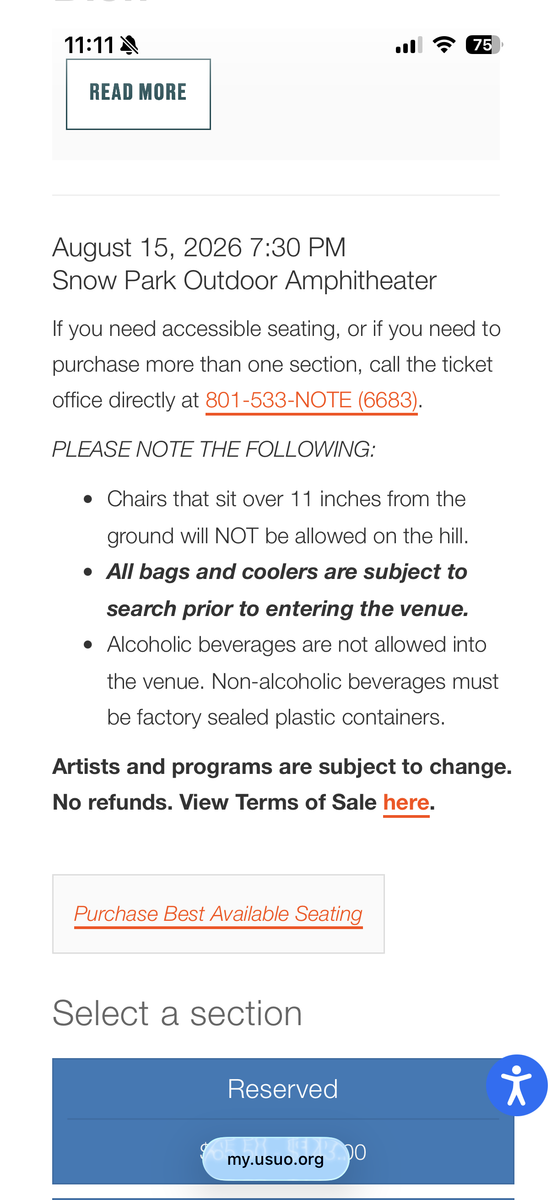Tap the 11:11 clock in status bar

click(88, 45)
